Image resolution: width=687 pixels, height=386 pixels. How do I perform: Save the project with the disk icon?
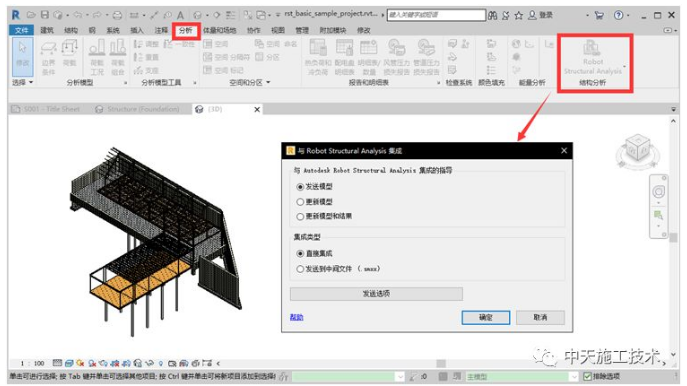pos(44,15)
